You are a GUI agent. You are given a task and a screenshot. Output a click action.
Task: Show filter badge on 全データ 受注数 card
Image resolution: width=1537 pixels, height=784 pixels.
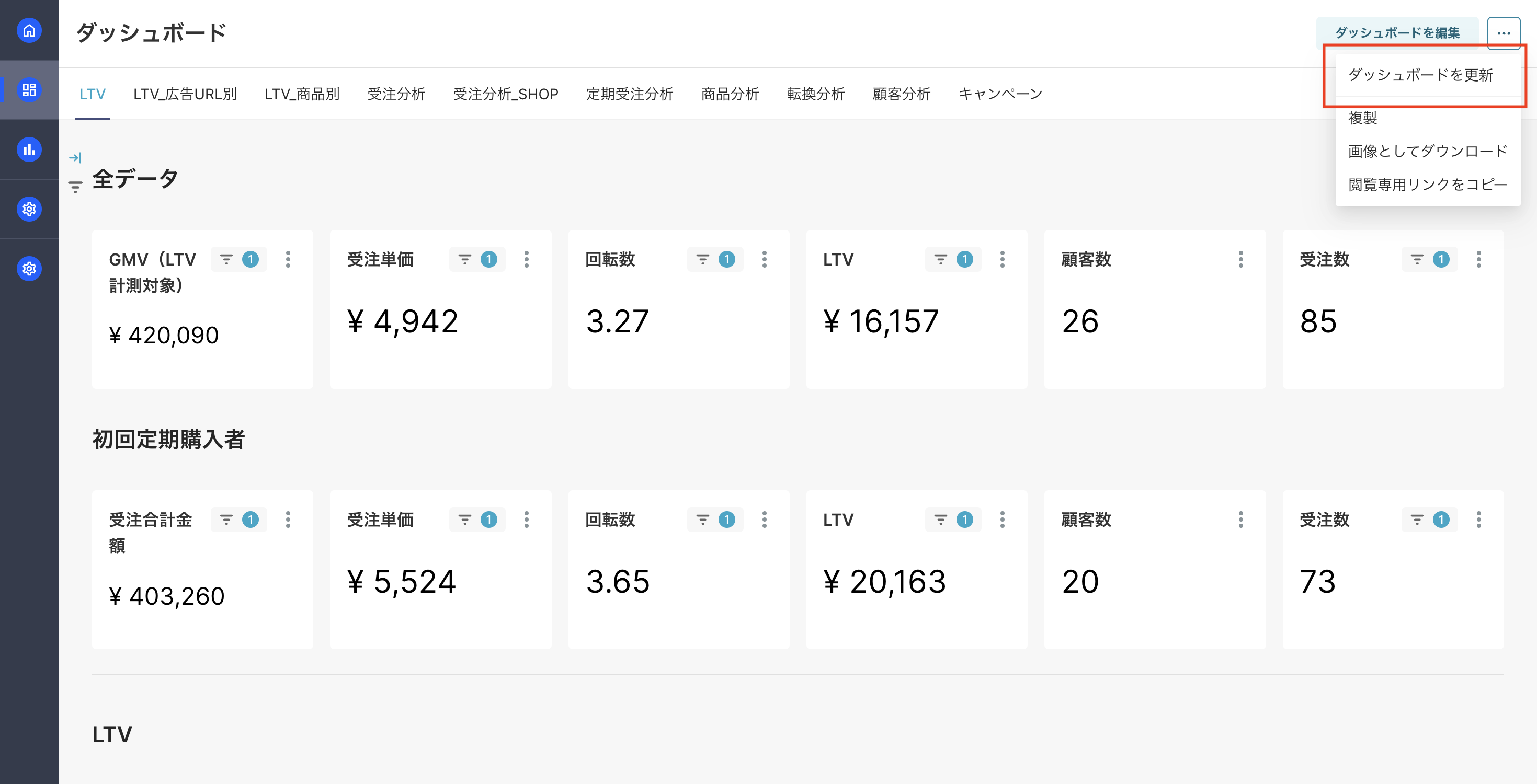[1430, 259]
